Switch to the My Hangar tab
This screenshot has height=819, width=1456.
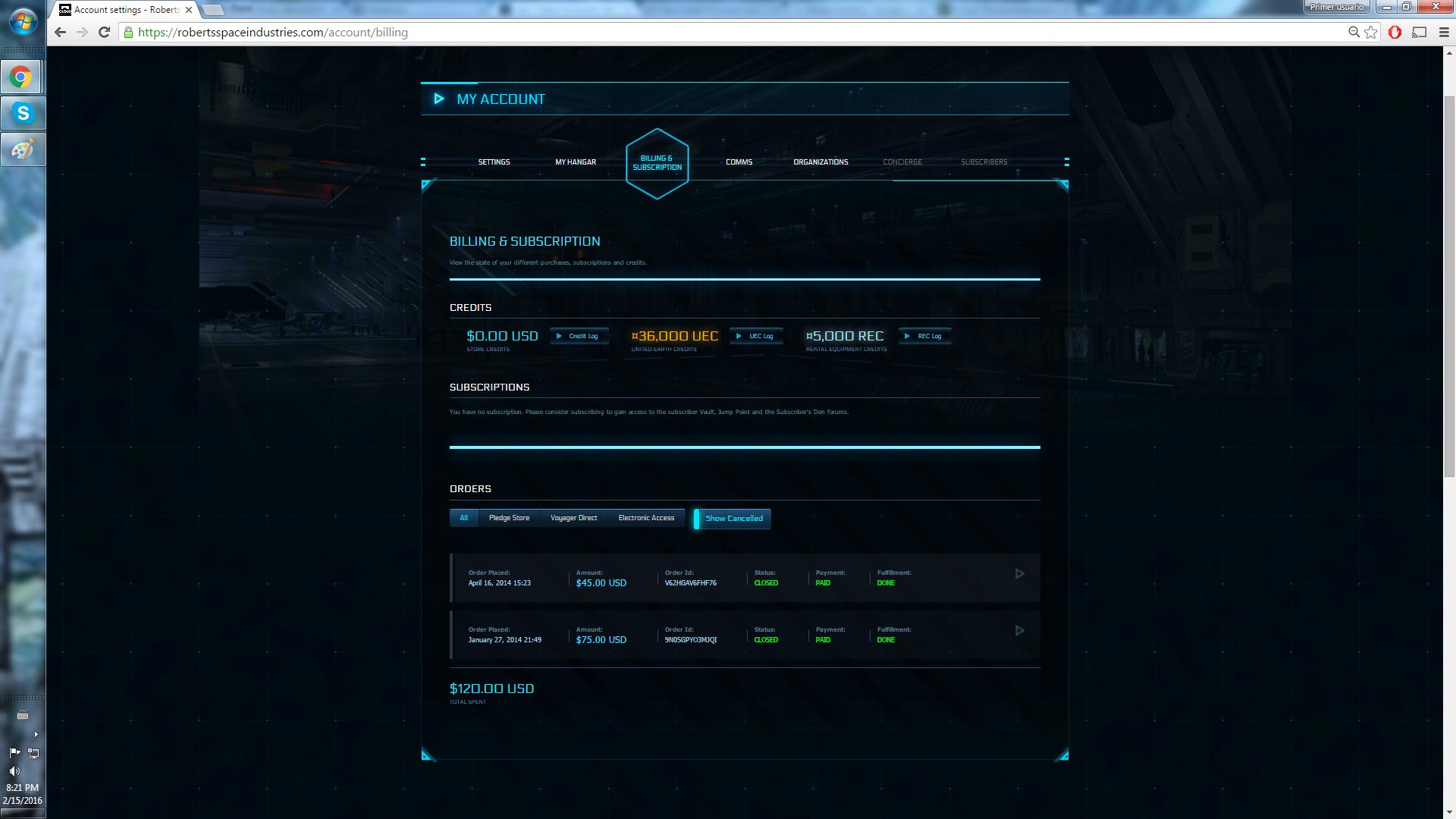pos(576,162)
